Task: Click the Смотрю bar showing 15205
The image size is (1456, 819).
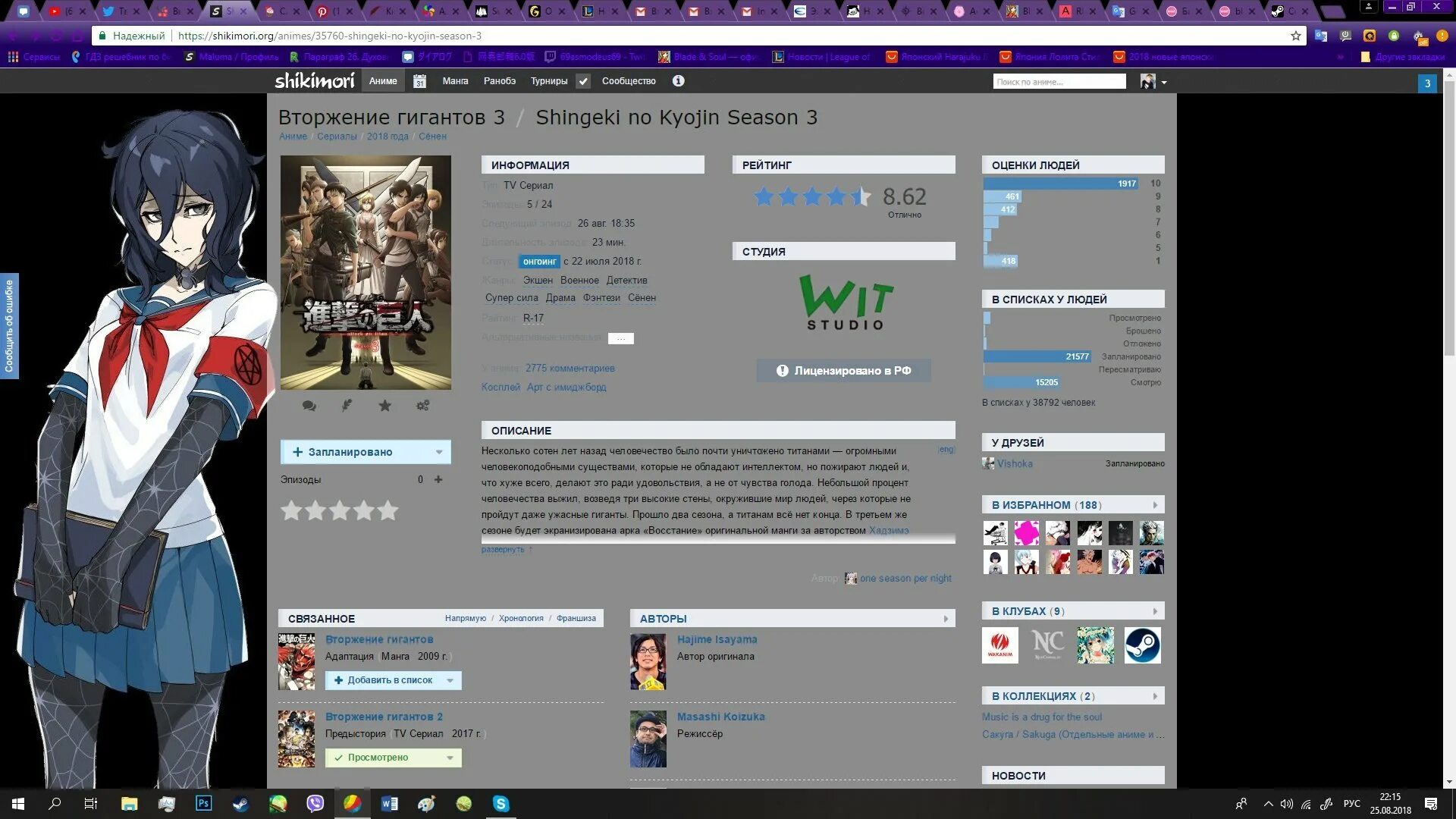Action: click(x=1021, y=382)
